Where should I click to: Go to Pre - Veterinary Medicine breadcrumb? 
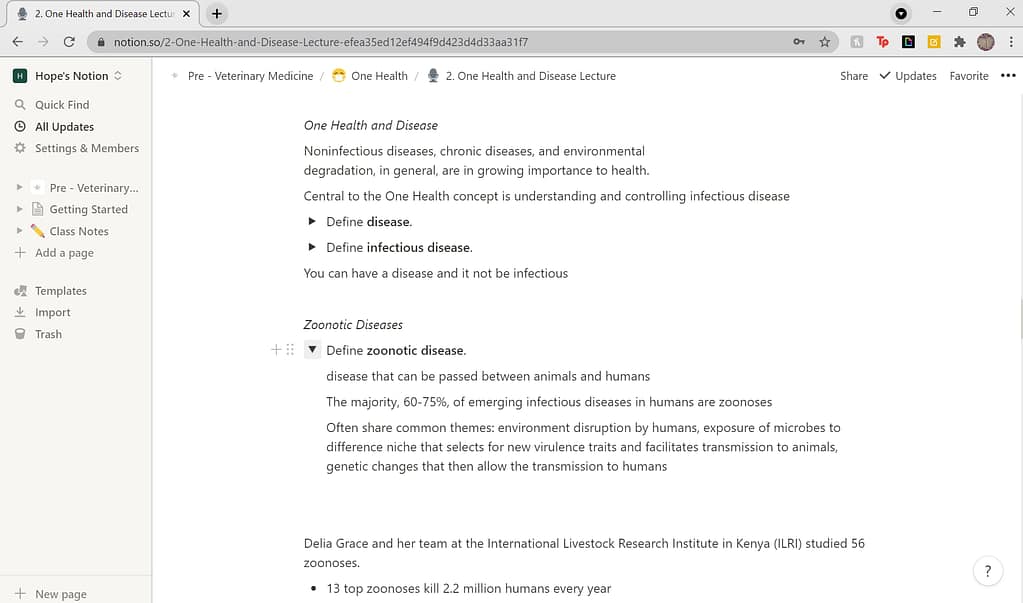coord(250,76)
